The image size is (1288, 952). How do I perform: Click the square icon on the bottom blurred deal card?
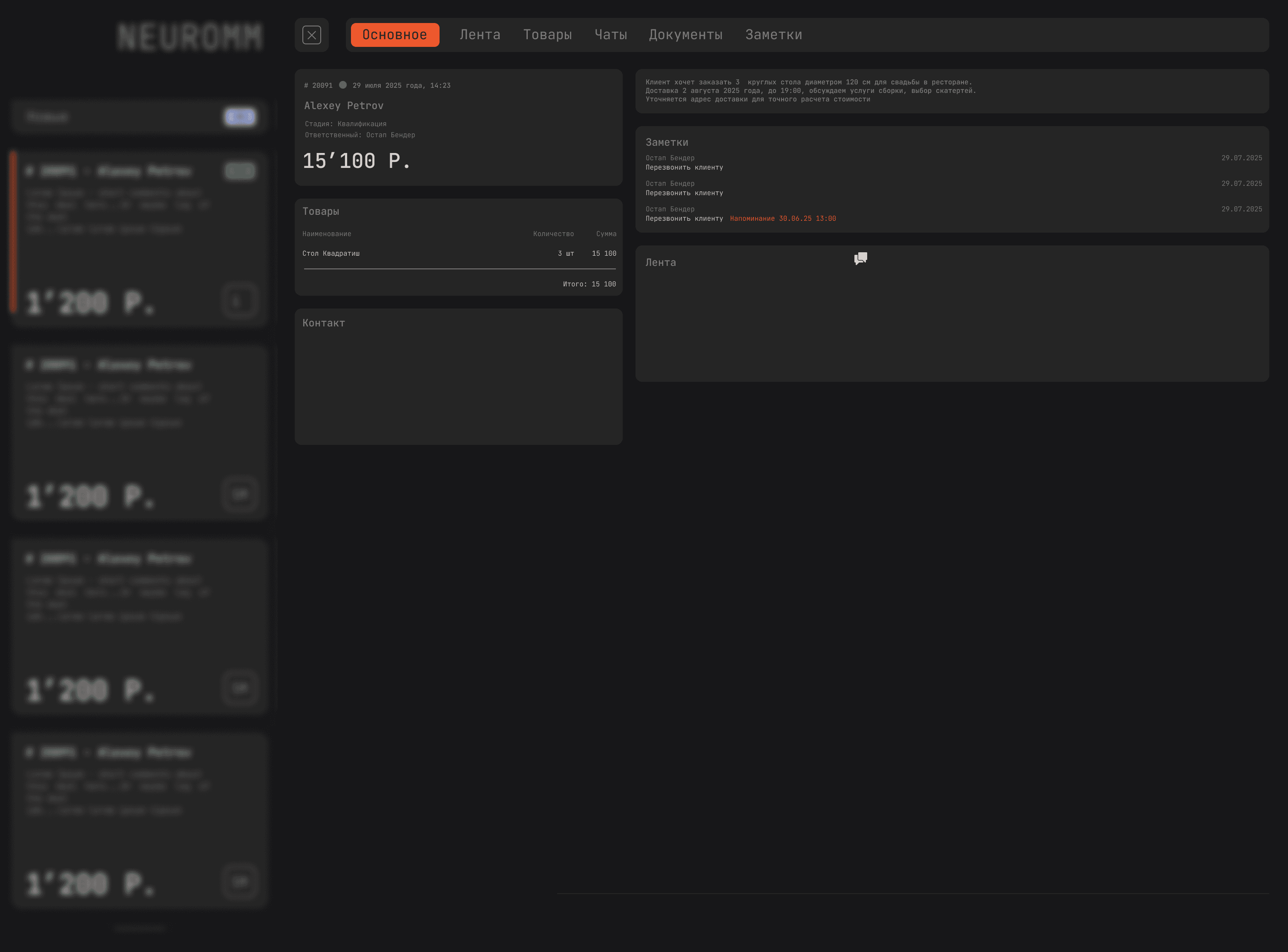(x=240, y=882)
